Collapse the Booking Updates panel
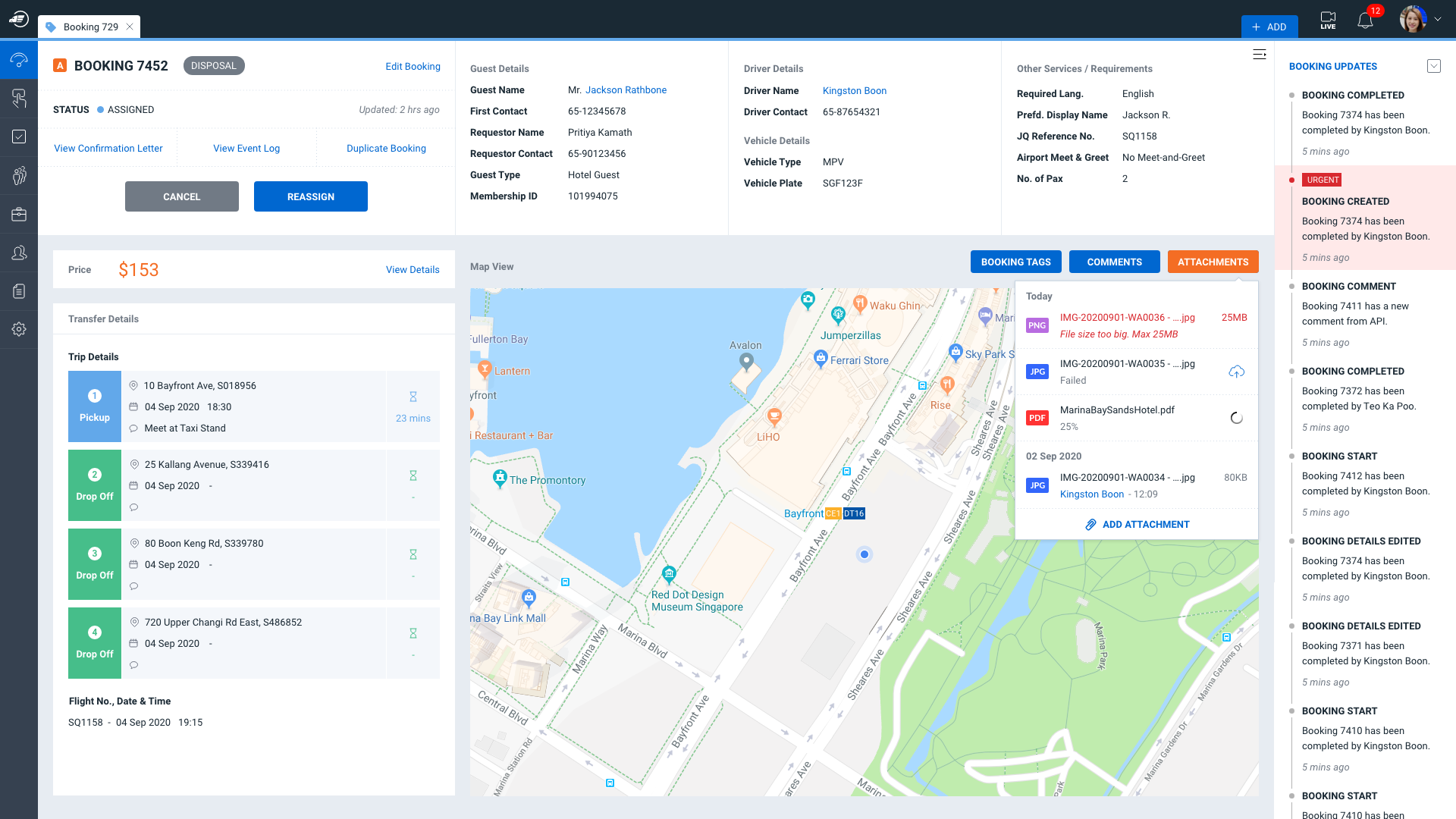This screenshot has width=1456, height=819. 1433,66
